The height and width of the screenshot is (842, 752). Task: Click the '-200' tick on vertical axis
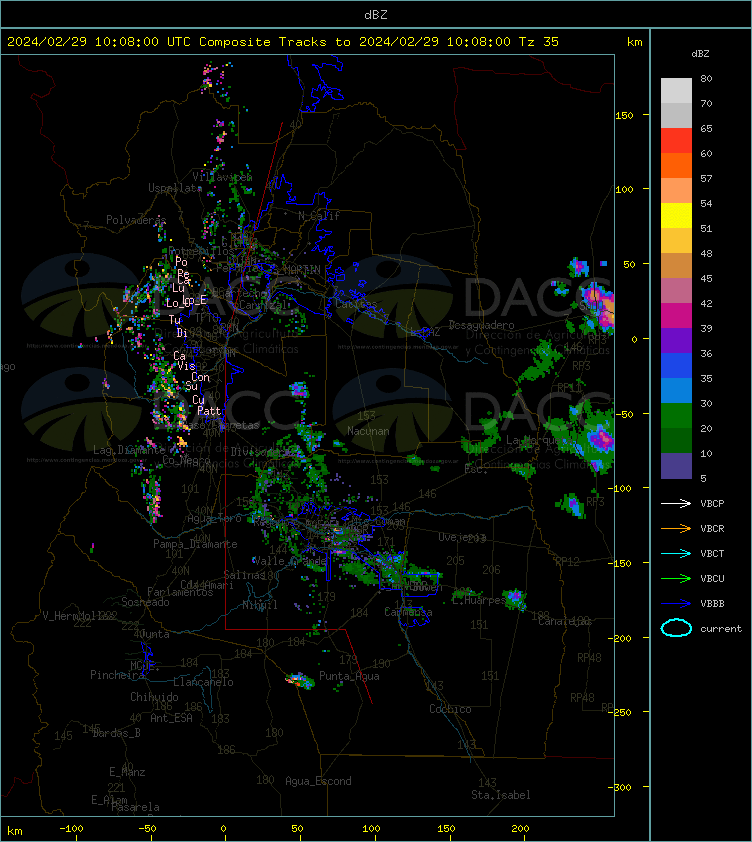pyautogui.click(x=620, y=638)
